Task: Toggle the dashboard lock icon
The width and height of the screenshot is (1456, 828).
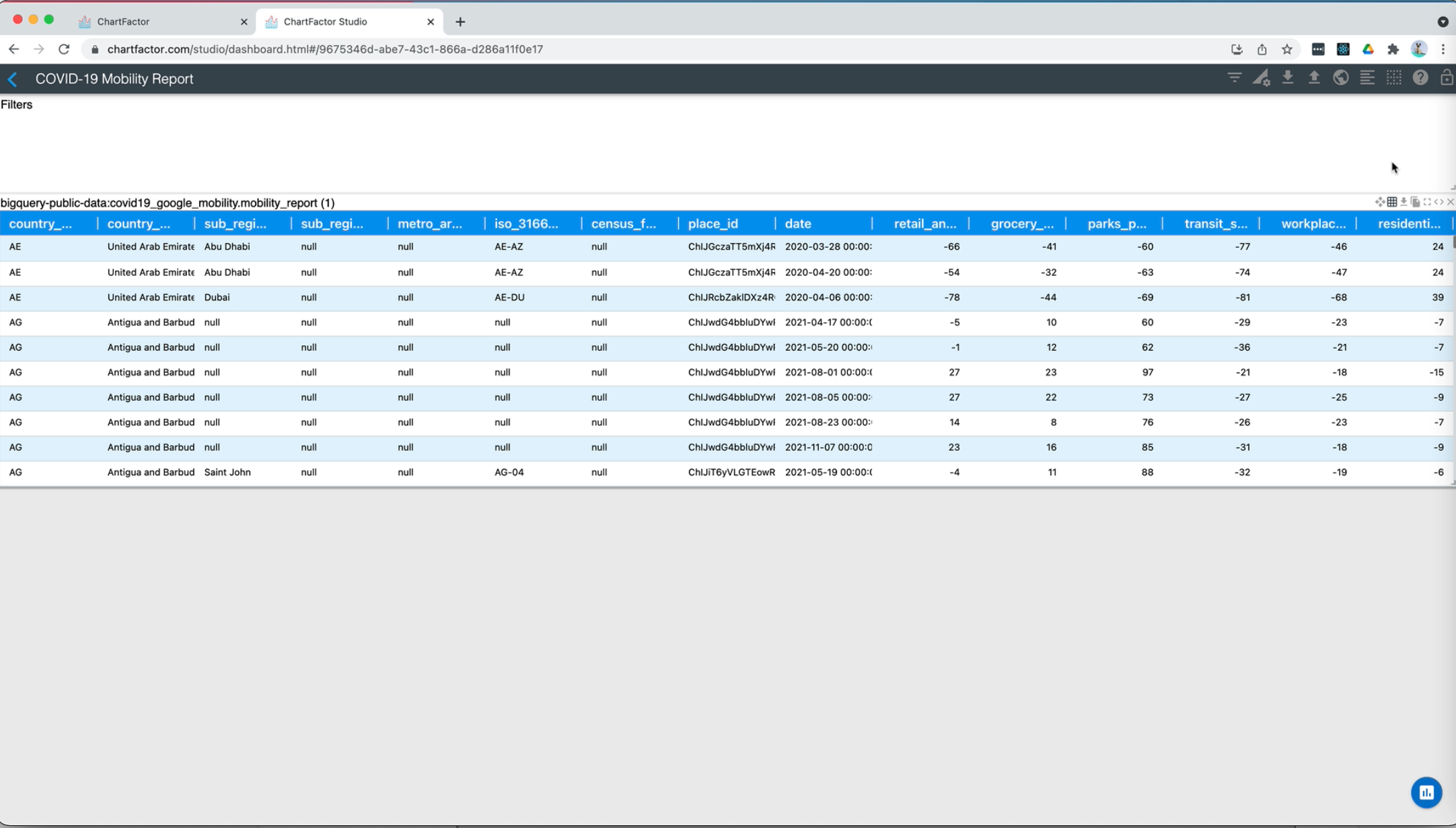Action: pyautogui.click(x=1446, y=78)
